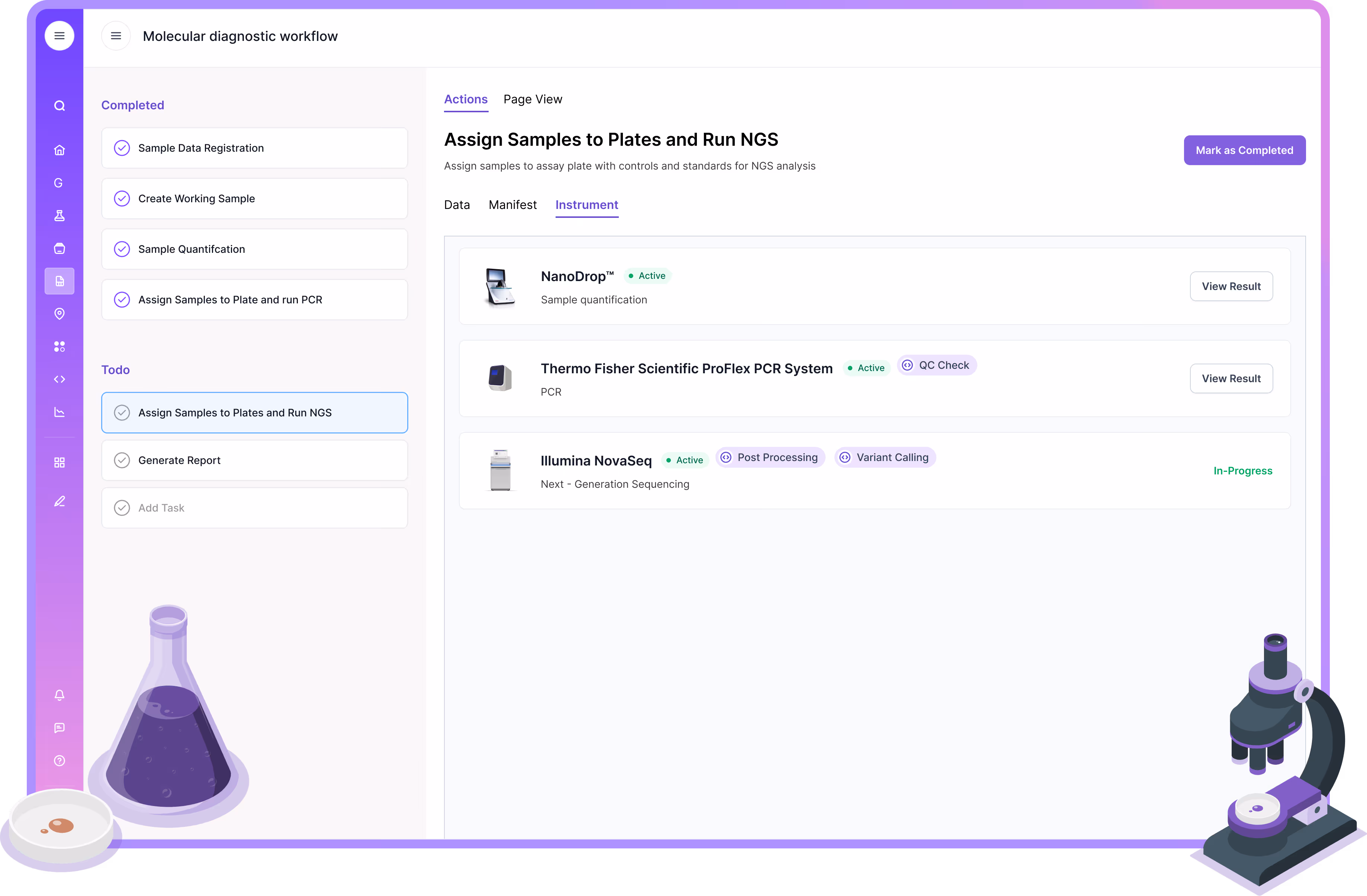Select the lab flask sidebar icon
The image size is (1367, 896).
coord(59,215)
